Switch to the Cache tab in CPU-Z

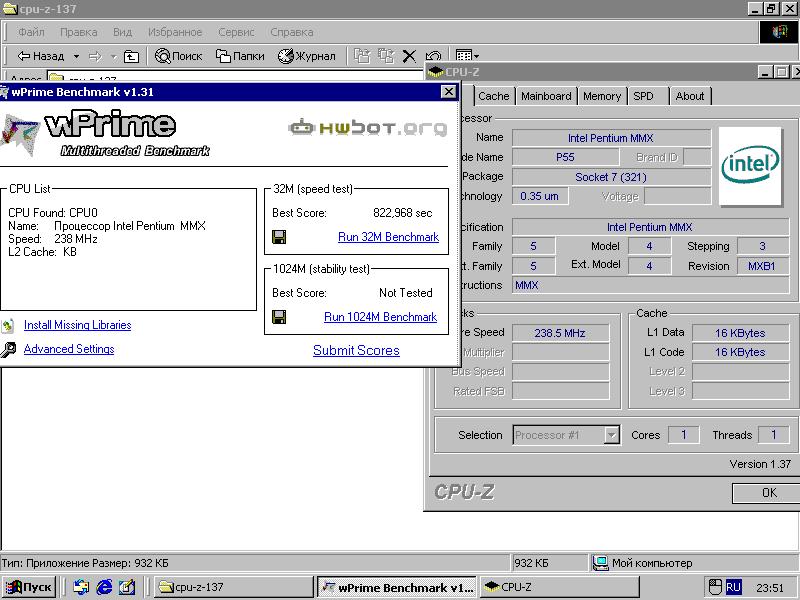(494, 96)
